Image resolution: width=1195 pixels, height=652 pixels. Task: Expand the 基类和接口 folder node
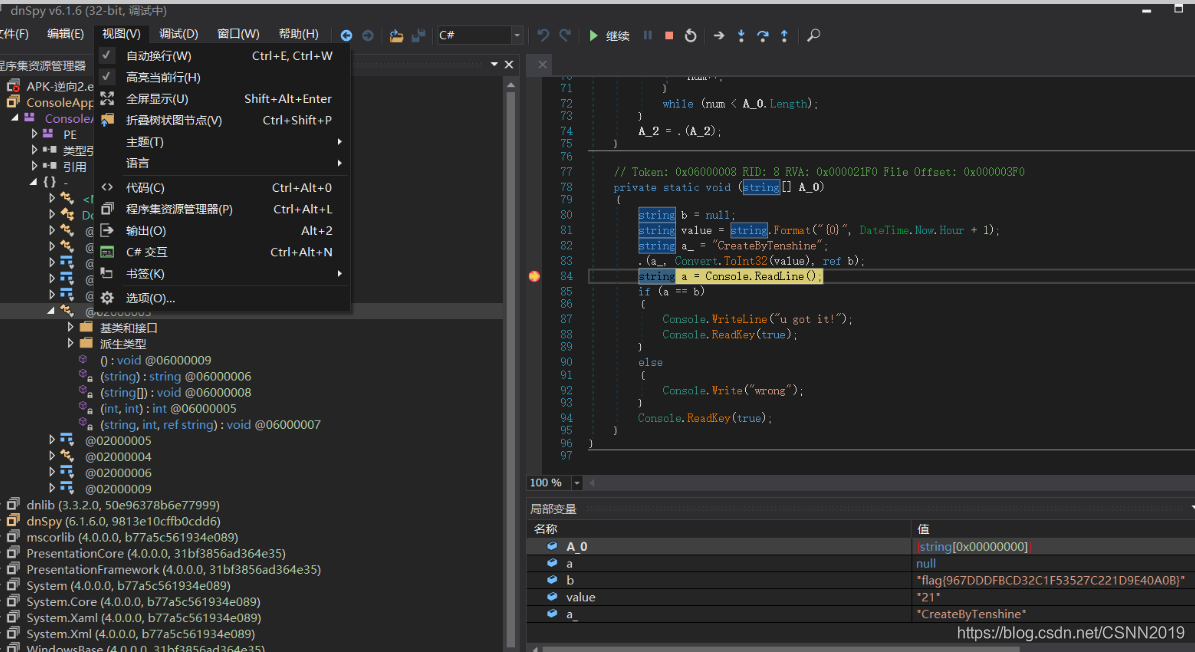click(x=71, y=328)
